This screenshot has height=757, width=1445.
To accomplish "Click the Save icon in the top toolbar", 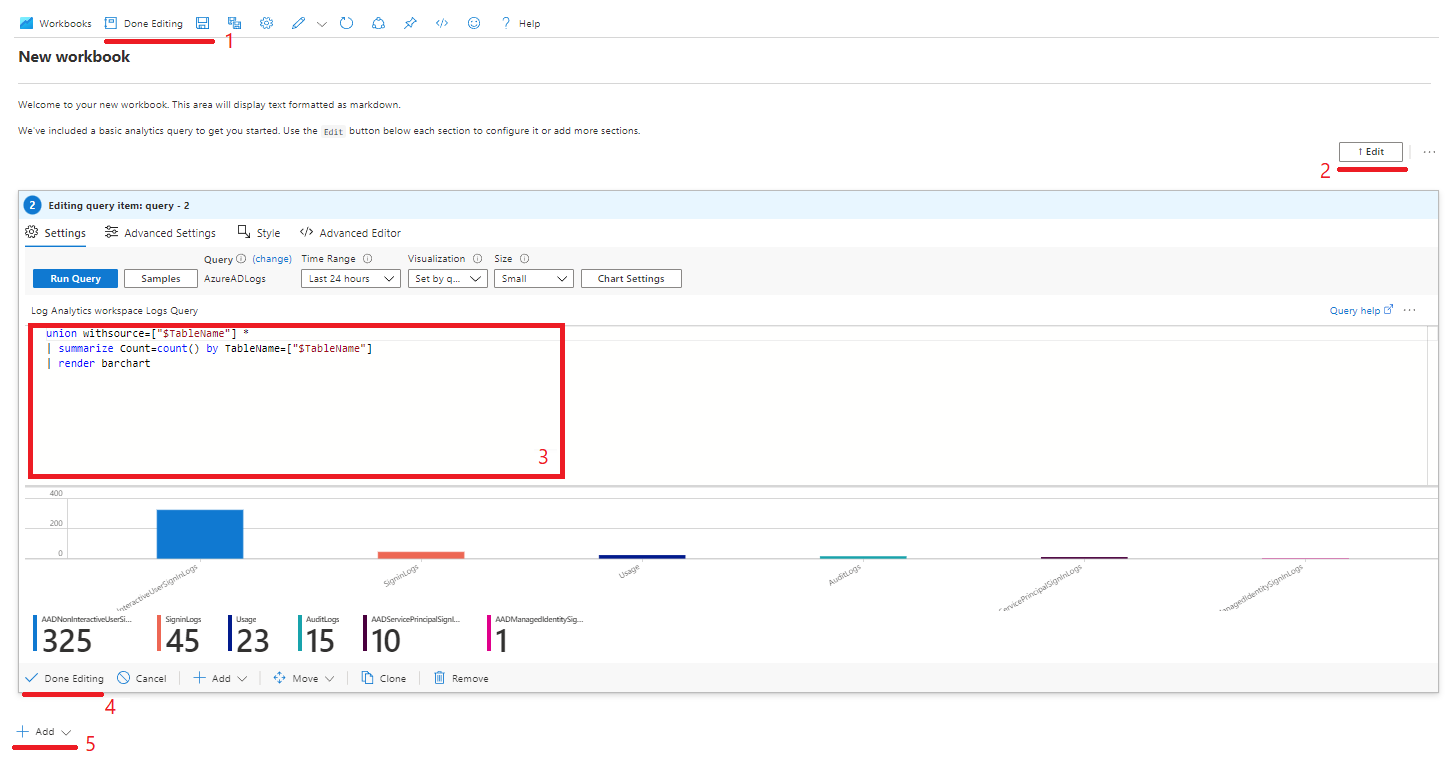I will pos(203,23).
